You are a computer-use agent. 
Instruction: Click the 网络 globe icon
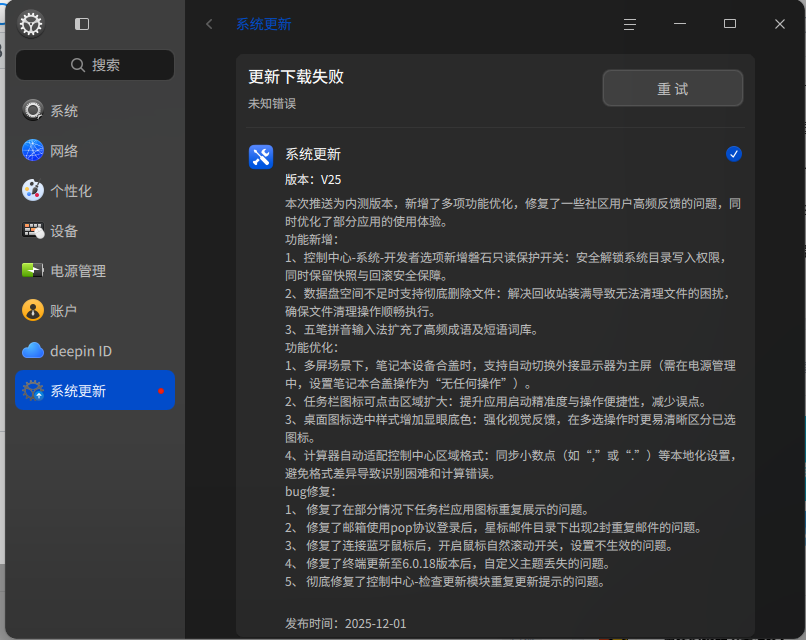coord(33,151)
